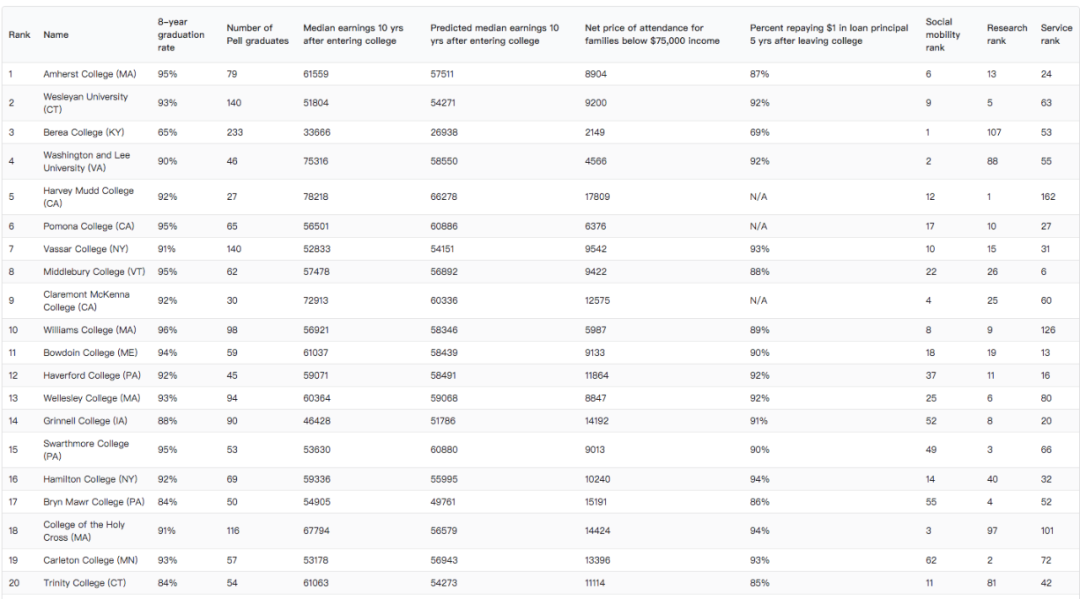Select Berea College (KY) name

[84, 133]
